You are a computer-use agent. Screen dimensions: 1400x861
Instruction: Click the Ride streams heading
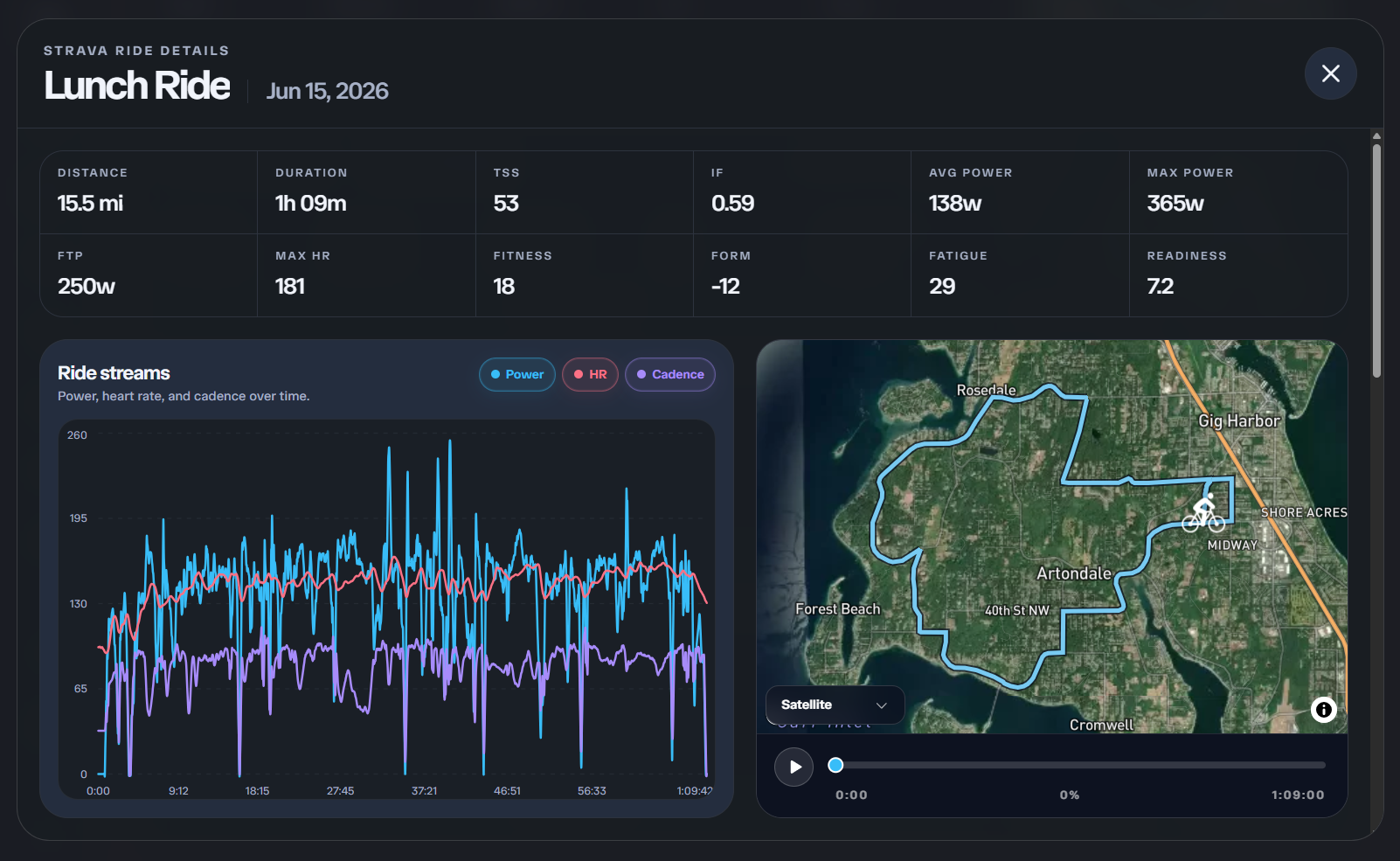pyautogui.click(x=114, y=373)
